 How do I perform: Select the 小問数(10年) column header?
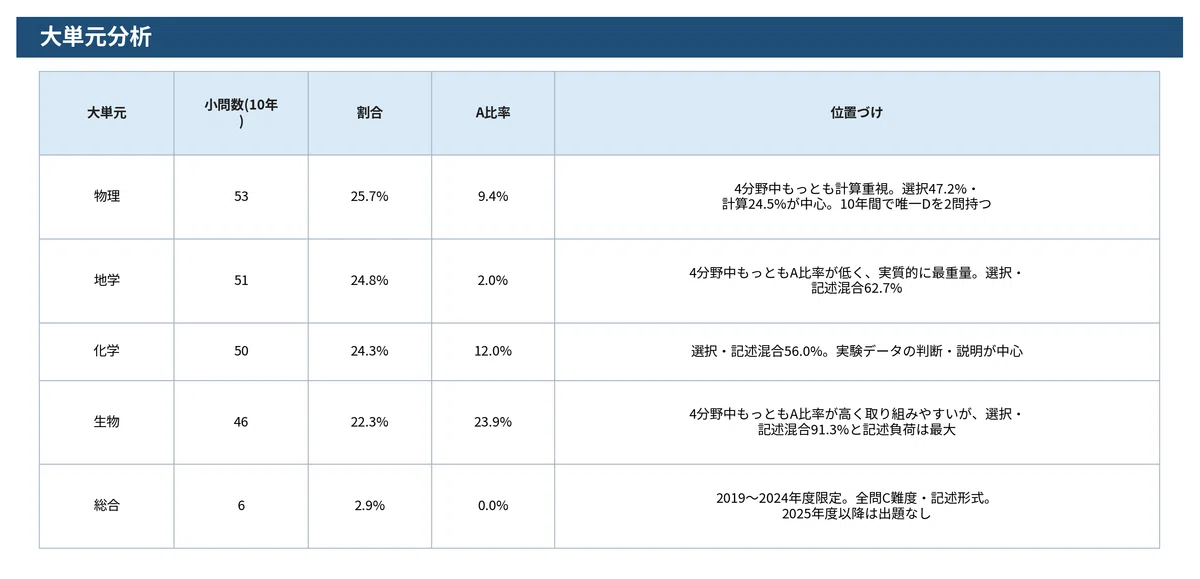click(241, 113)
